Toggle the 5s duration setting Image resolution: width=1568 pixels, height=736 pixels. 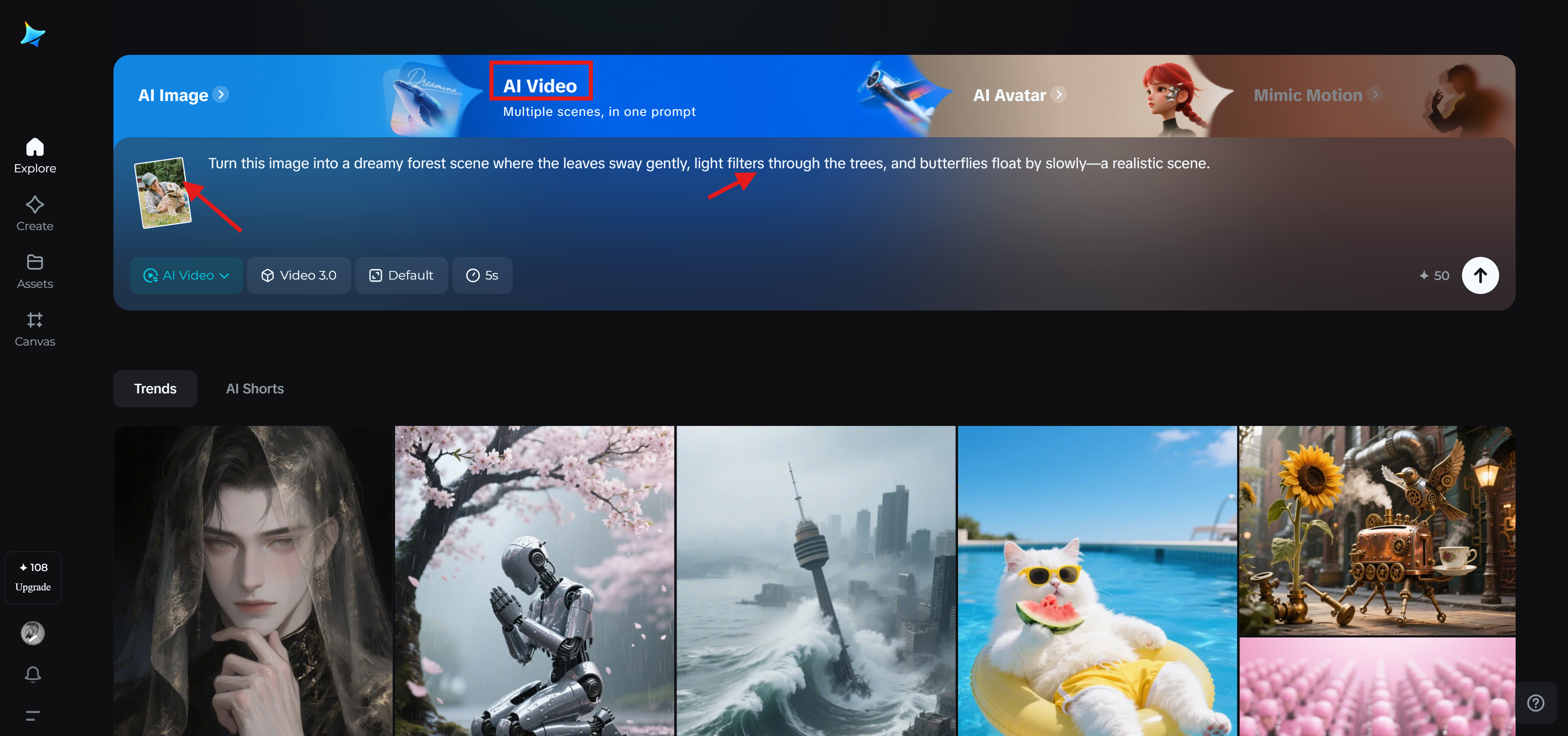[482, 275]
